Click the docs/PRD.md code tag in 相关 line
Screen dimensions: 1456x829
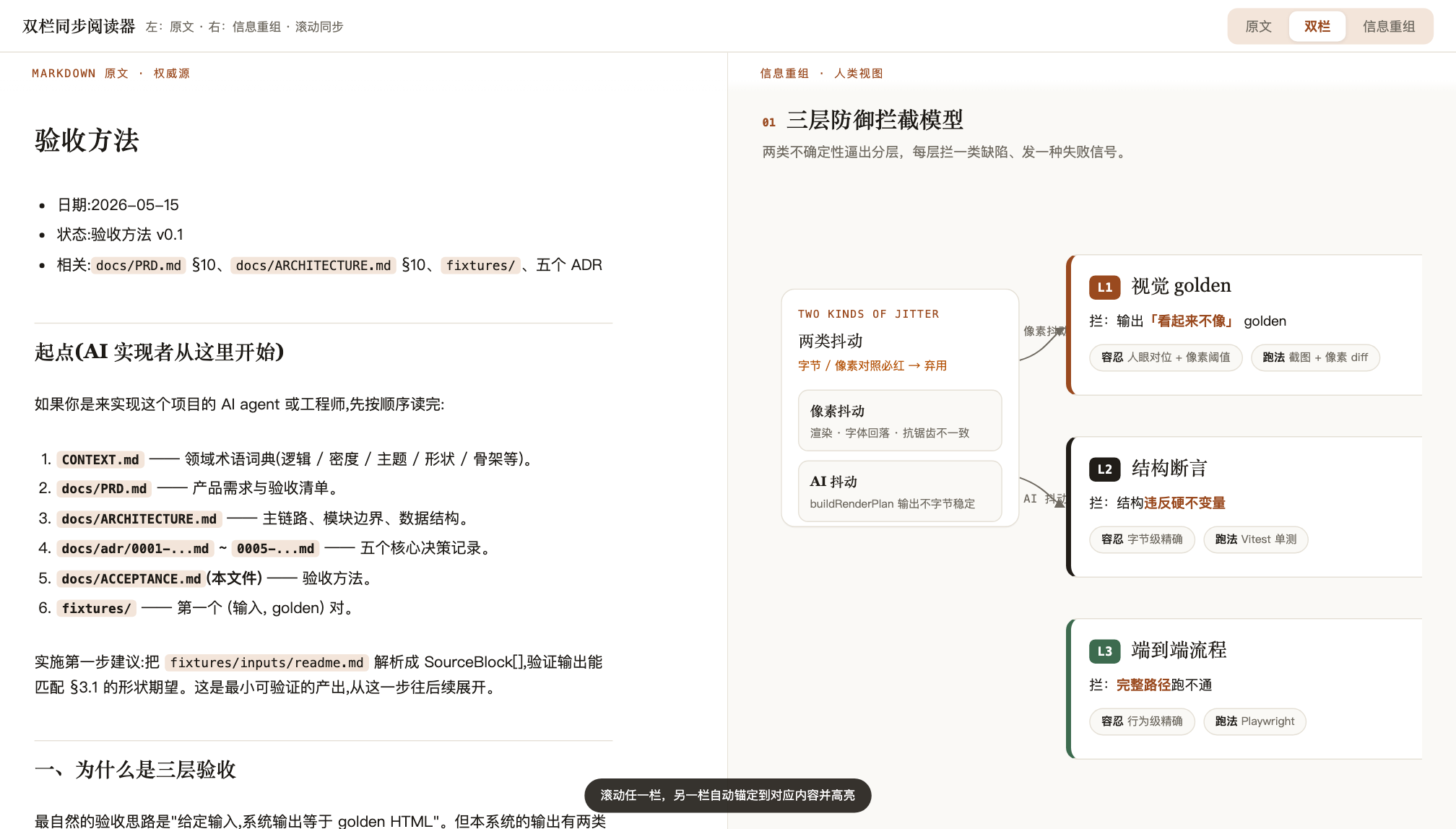tap(139, 266)
